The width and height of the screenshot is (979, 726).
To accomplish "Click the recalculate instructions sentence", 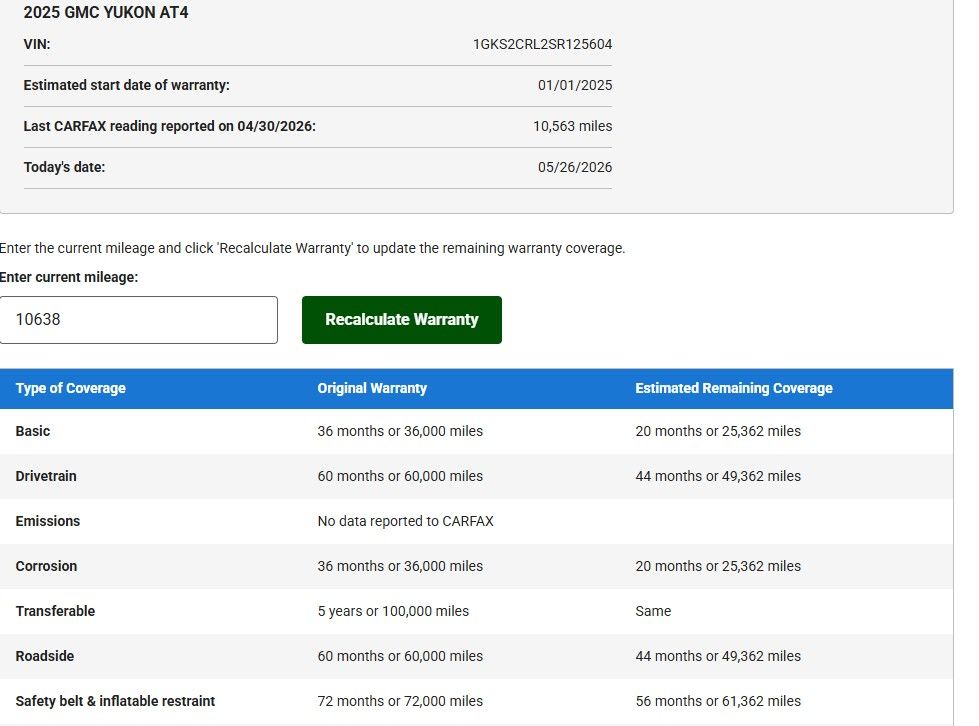I will pos(312,248).
